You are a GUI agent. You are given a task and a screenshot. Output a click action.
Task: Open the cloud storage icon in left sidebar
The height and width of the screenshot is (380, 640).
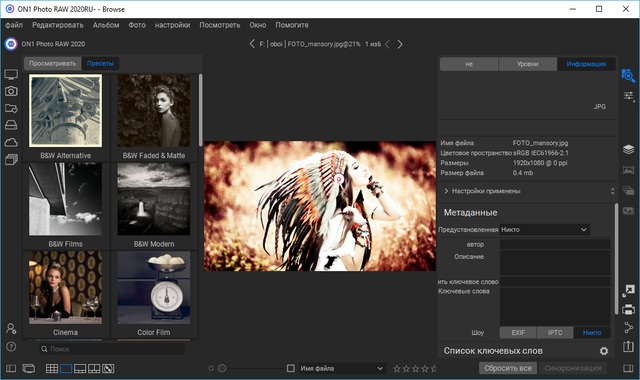tap(11, 142)
